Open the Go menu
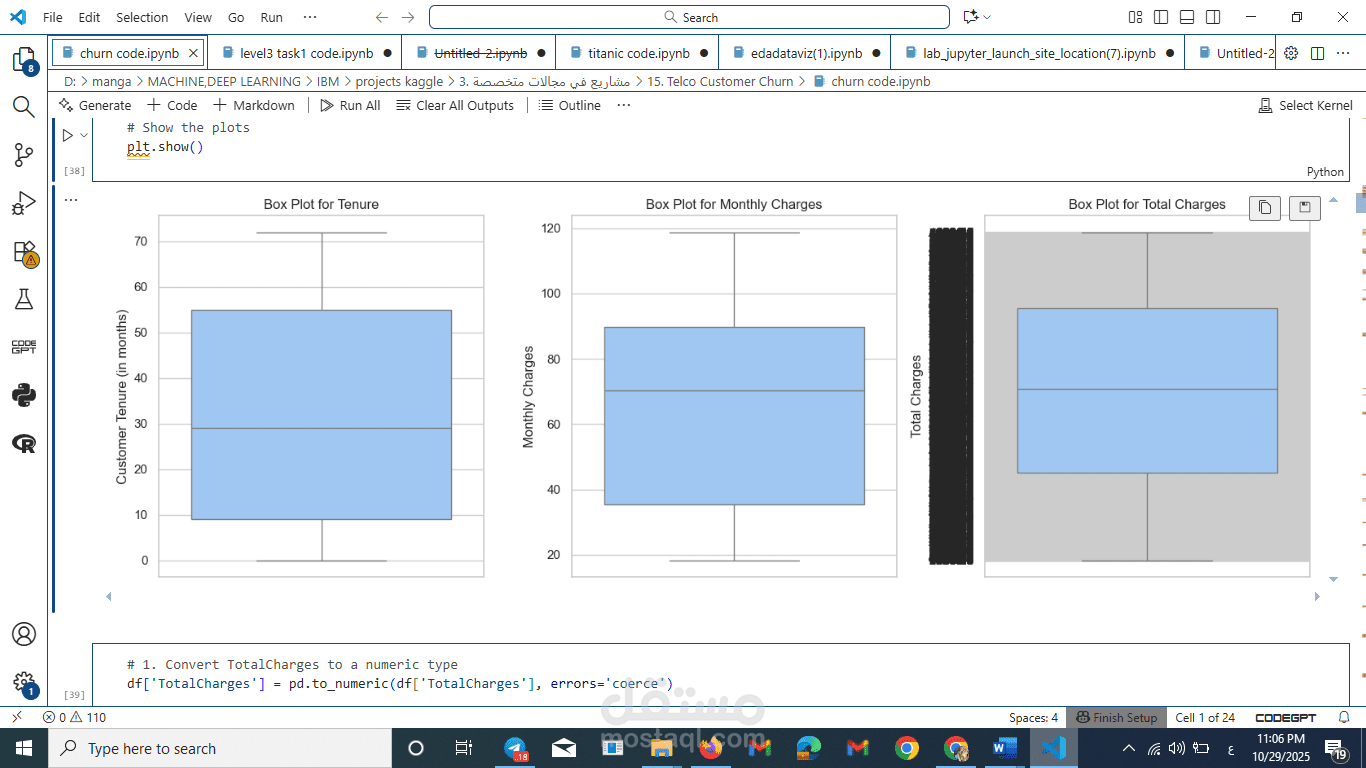Screen dimensions: 1366x768 pos(236,17)
